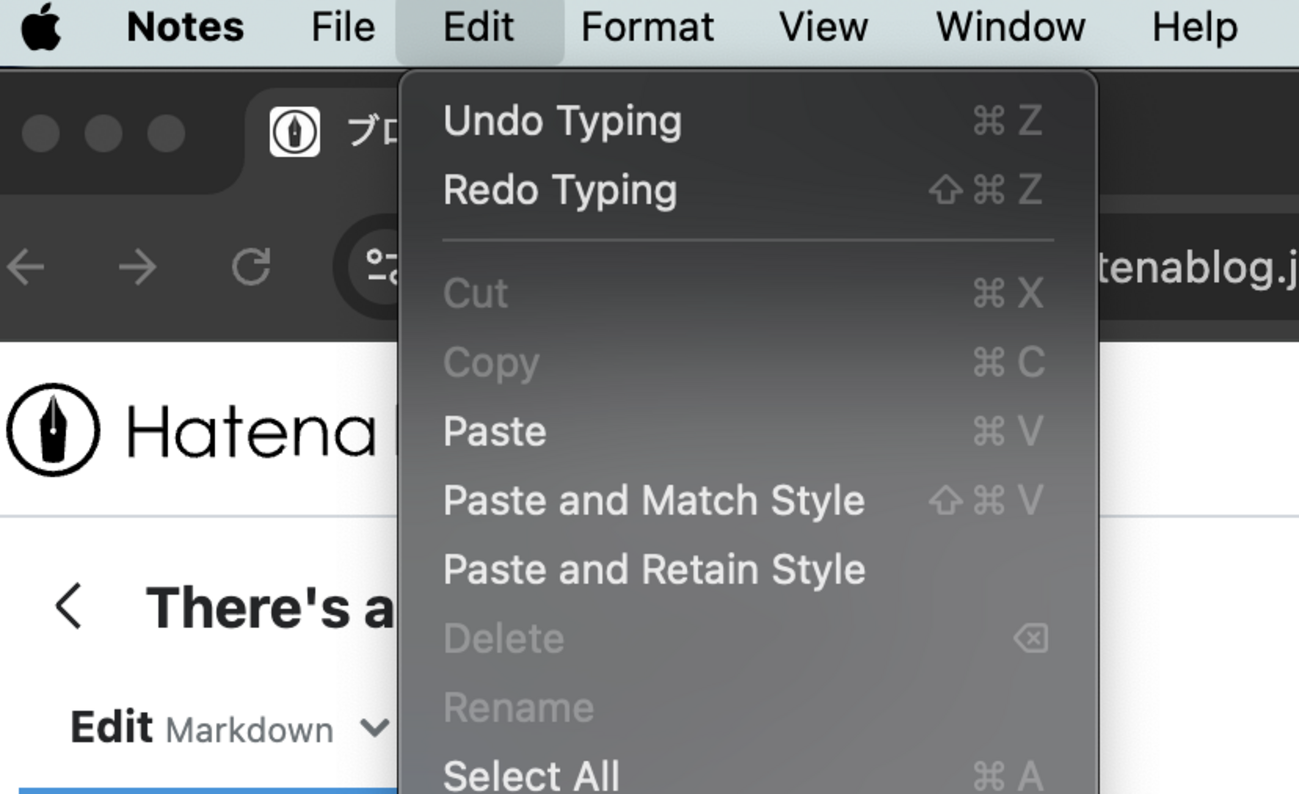Click the browser forward arrow
Viewport: 1299px width, 794px height.
tap(138, 267)
